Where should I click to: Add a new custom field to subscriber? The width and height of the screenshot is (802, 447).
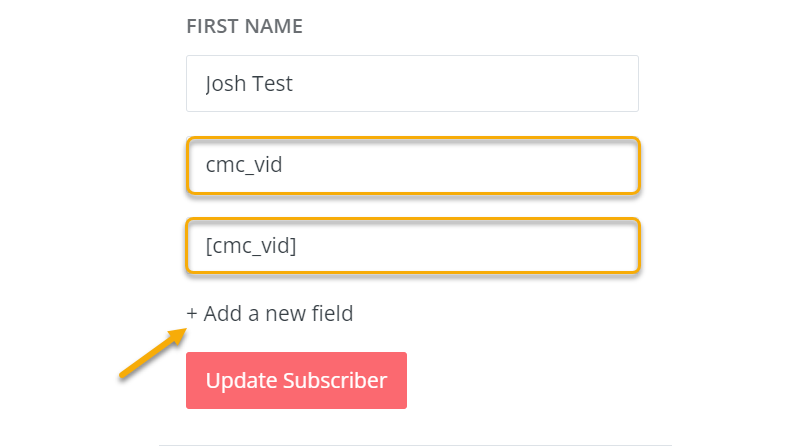270,314
